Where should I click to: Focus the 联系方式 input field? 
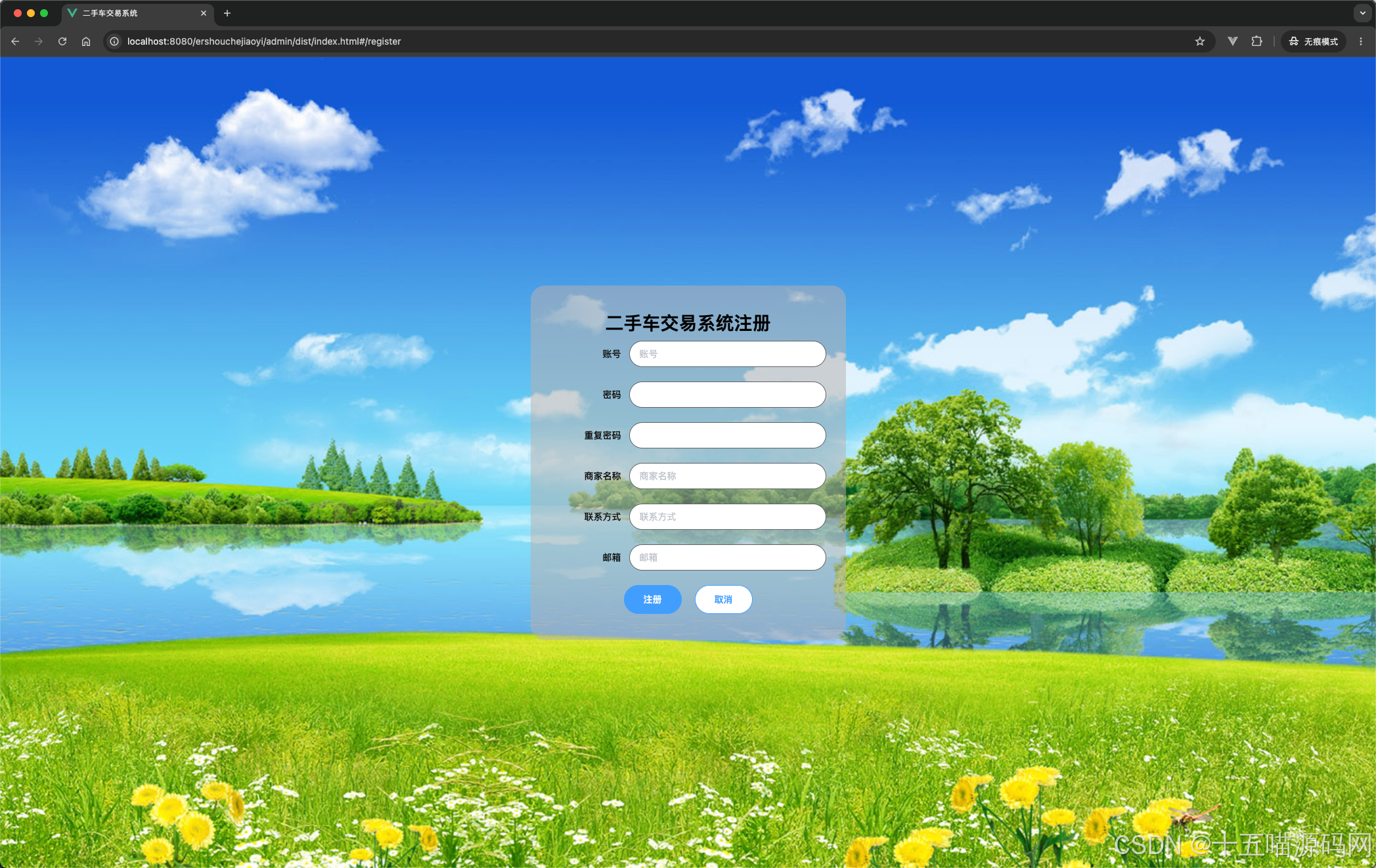tap(728, 517)
